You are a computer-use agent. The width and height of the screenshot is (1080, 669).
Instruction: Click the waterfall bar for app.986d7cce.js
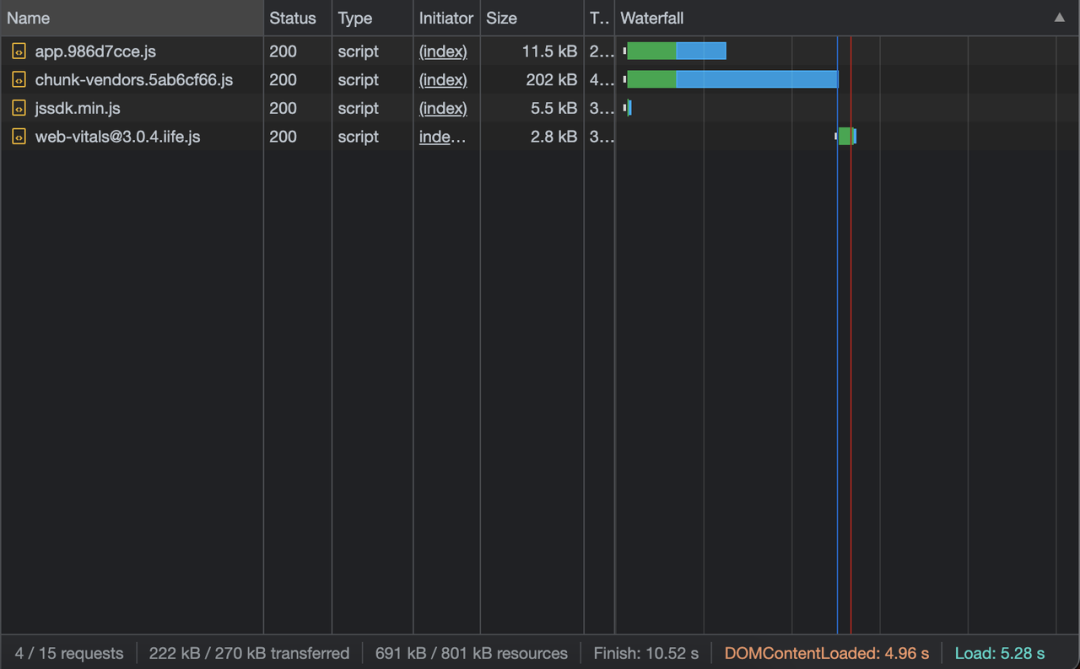pos(676,51)
